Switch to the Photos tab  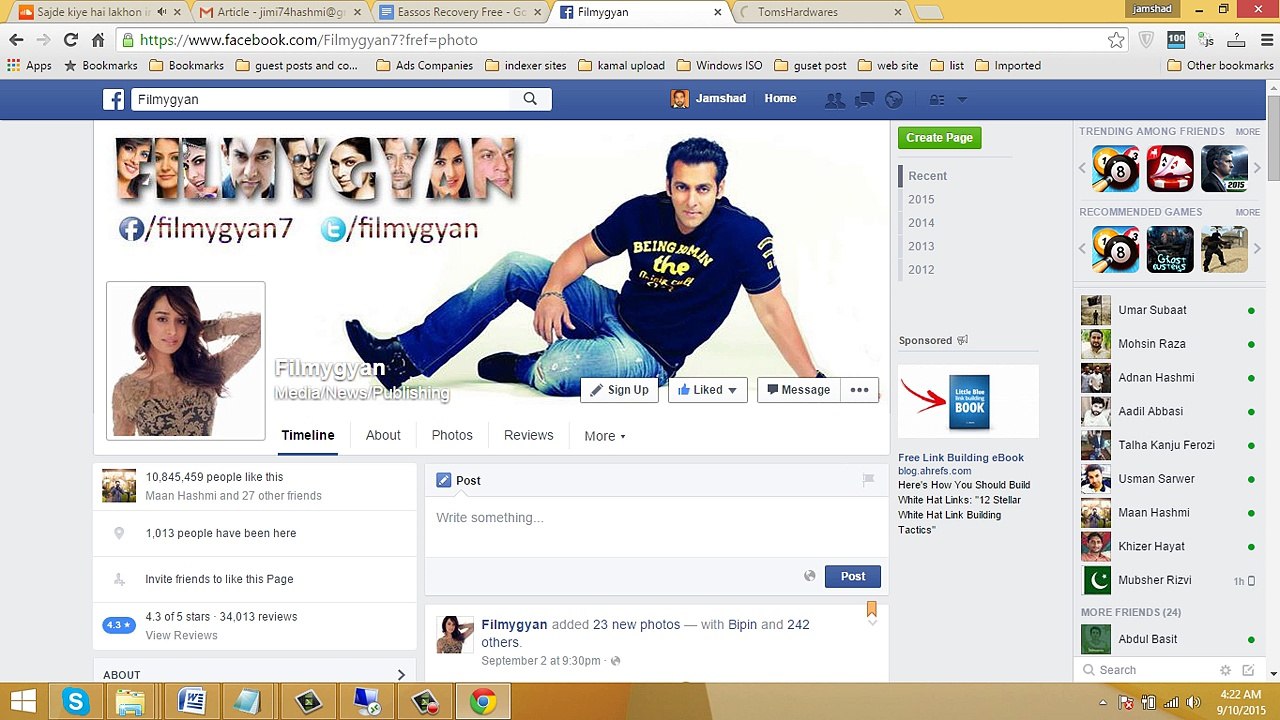tap(452, 435)
